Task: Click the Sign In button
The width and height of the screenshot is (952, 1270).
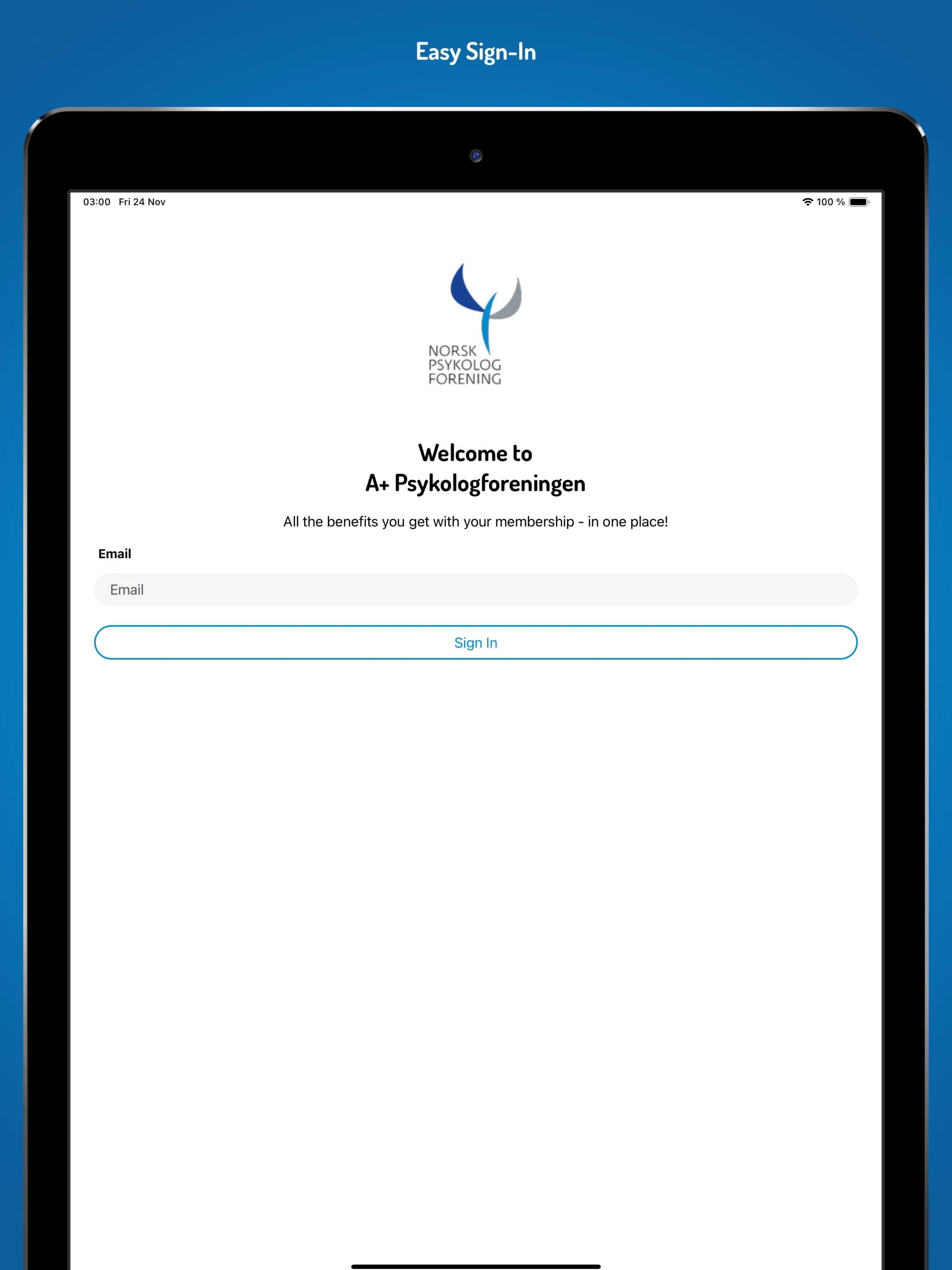Action: pos(475,642)
